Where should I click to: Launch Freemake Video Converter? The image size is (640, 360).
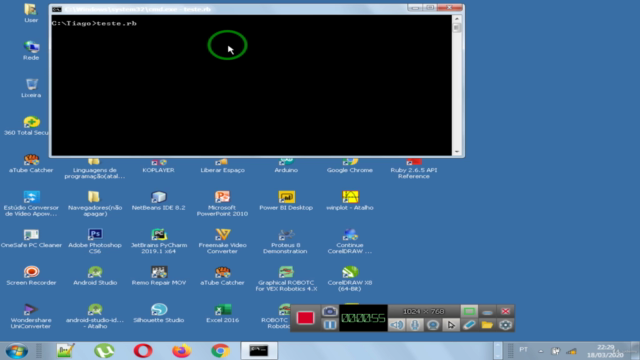point(222,241)
